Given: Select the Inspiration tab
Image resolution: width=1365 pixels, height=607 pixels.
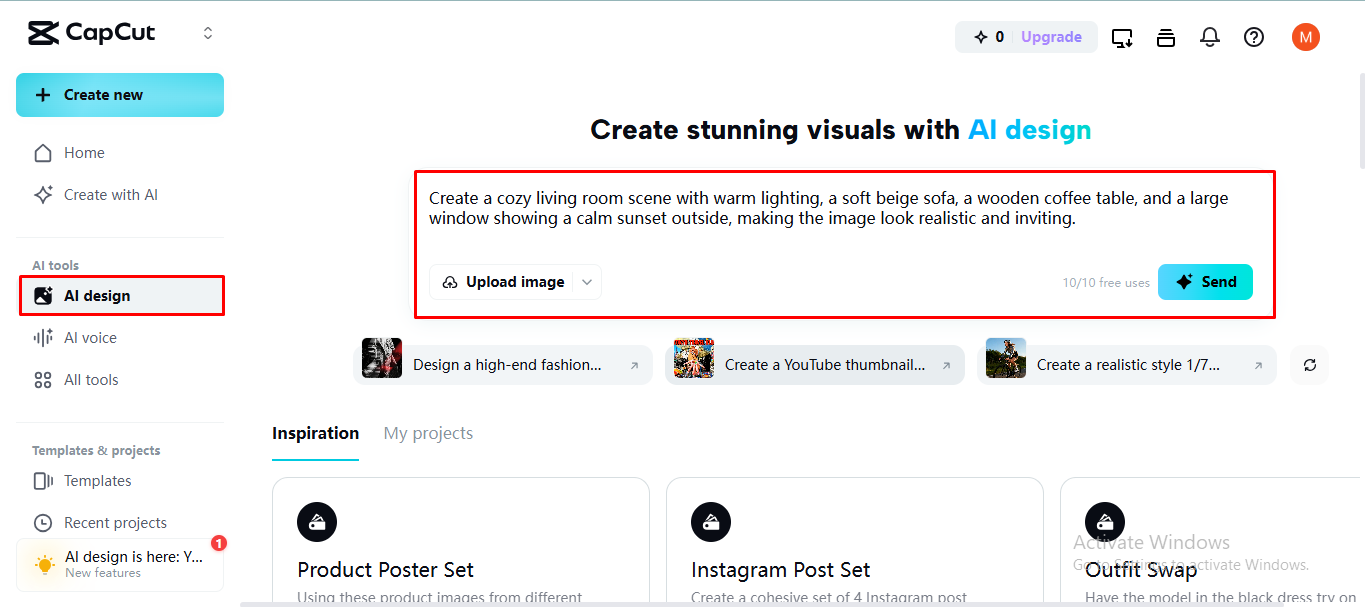Looking at the screenshot, I should (x=315, y=433).
